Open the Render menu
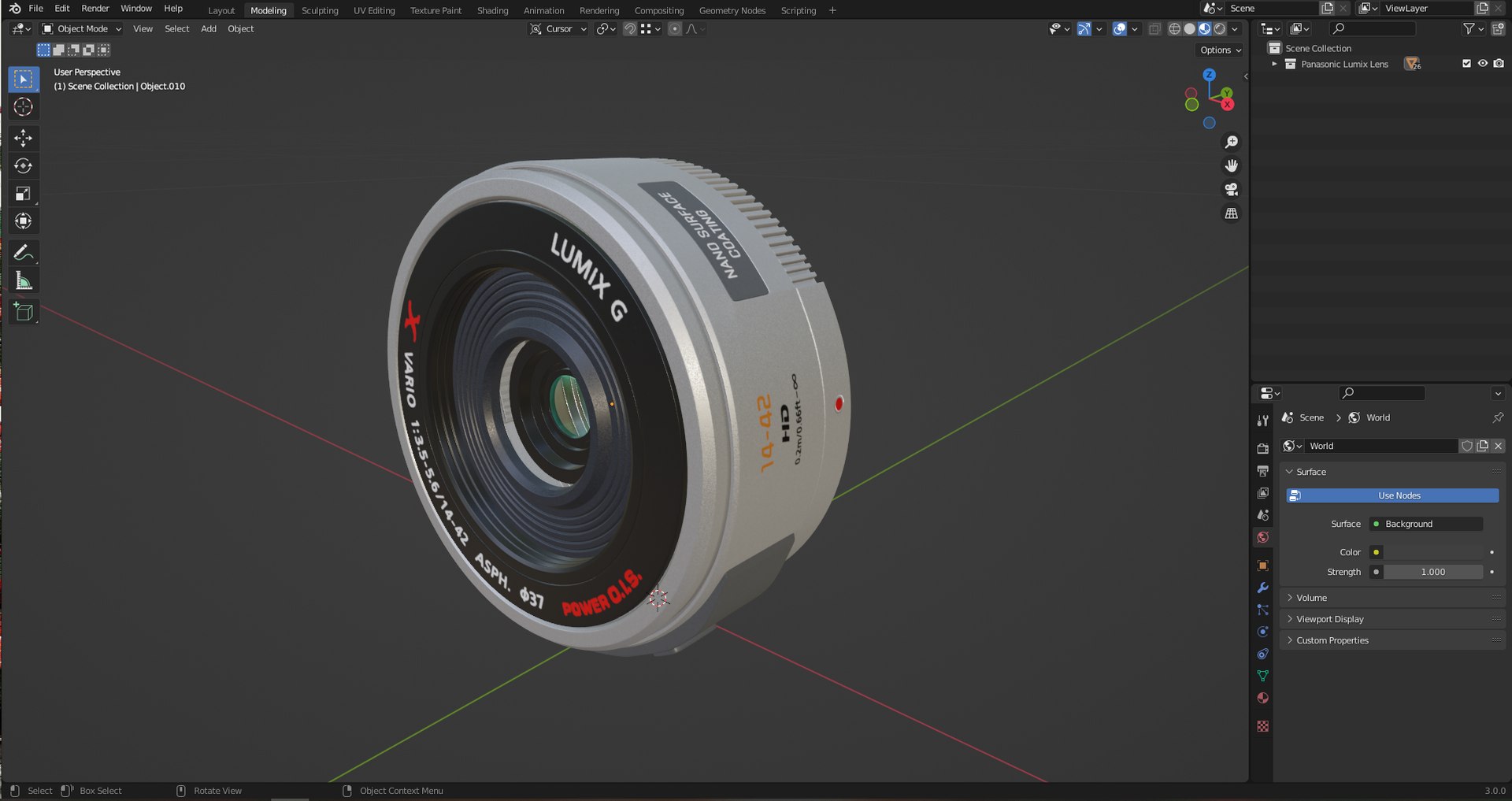This screenshot has width=1512, height=801. (x=95, y=9)
